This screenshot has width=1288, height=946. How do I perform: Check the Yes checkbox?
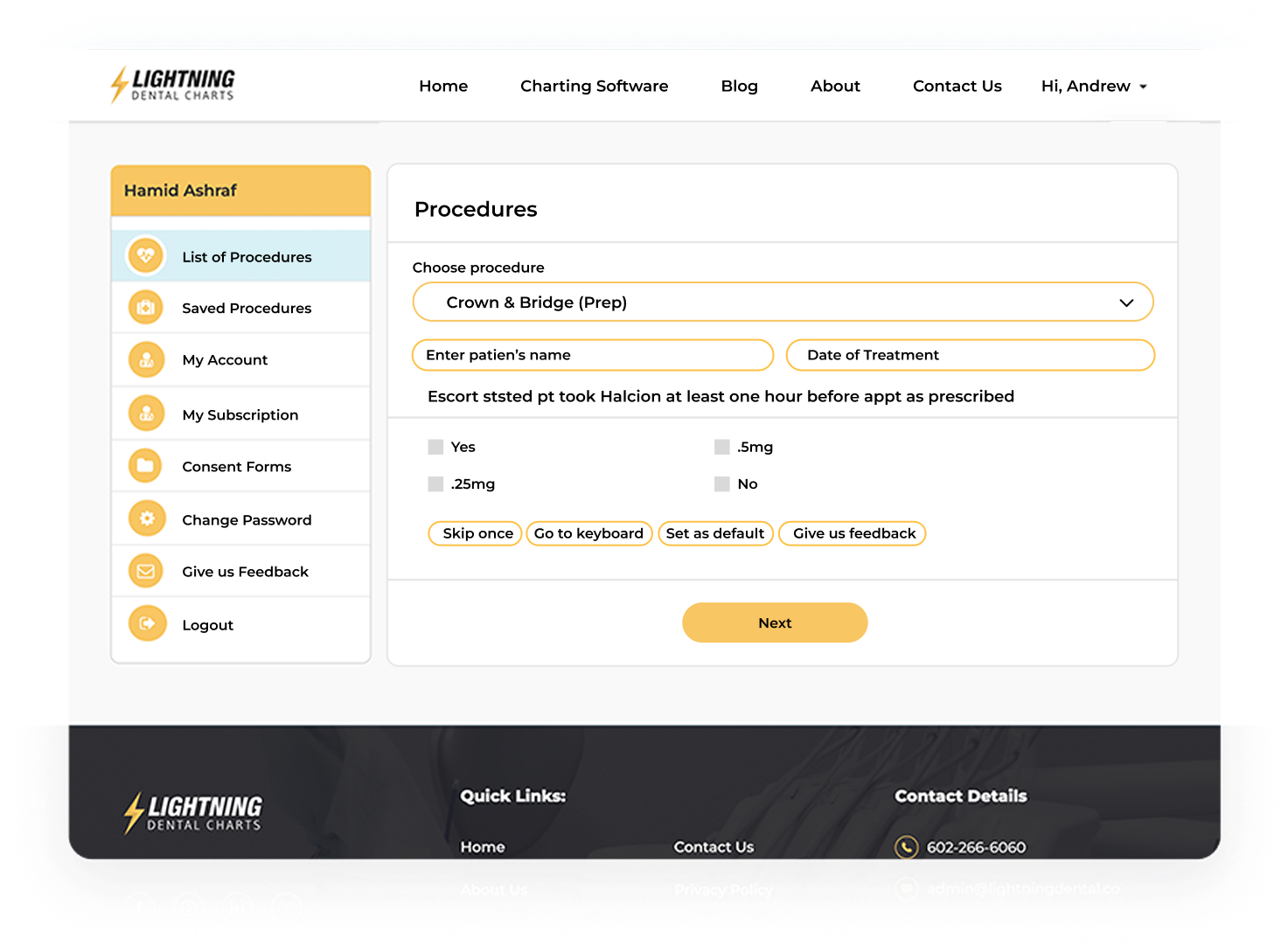(x=435, y=447)
